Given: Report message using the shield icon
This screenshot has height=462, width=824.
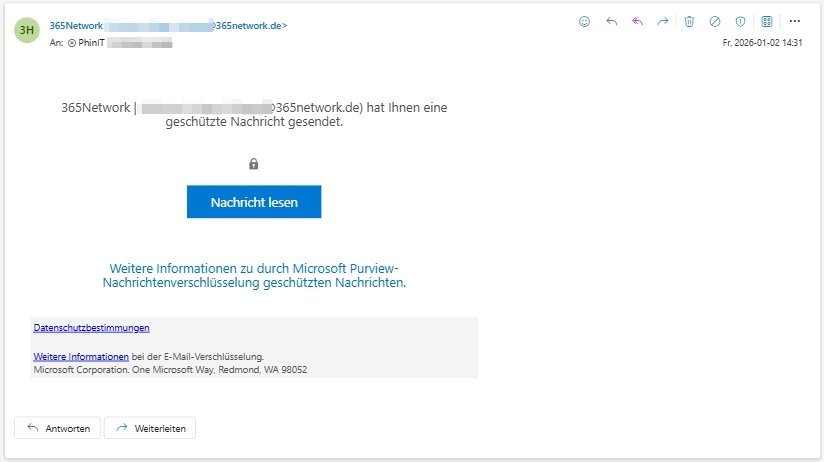Looking at the screenshot, I should 741,21.
